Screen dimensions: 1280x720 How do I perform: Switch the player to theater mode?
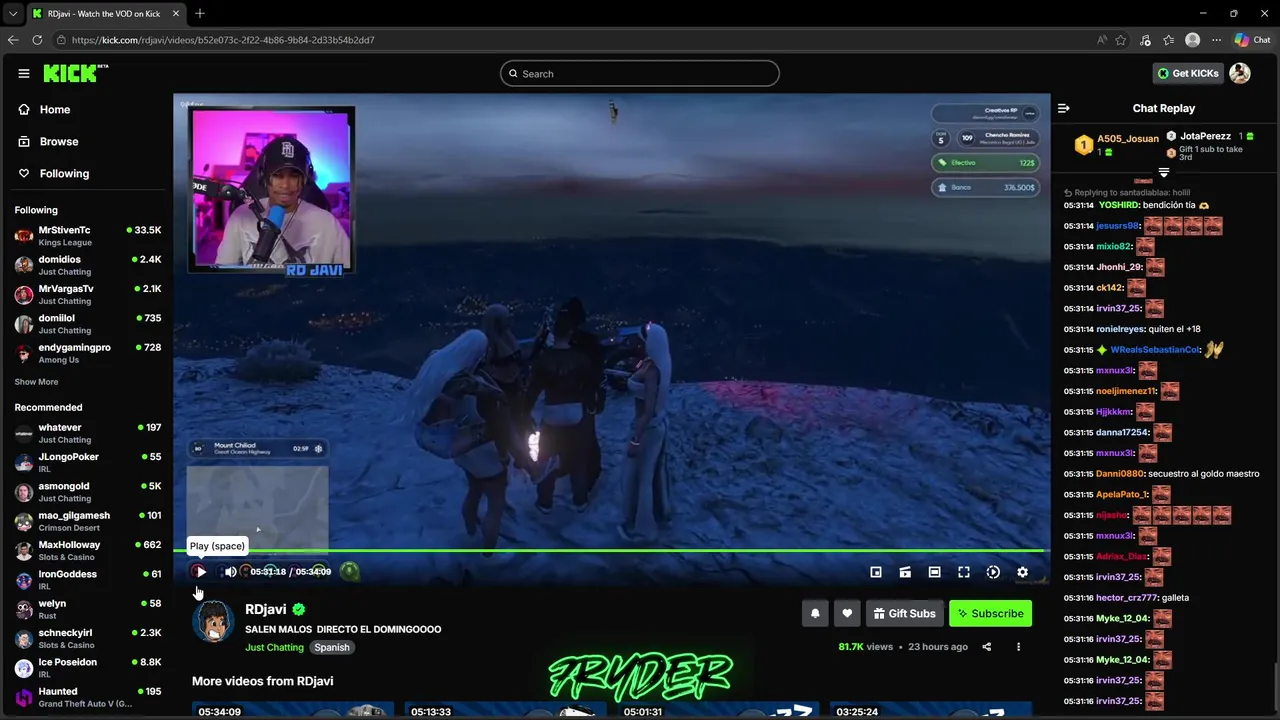point(934,572)
